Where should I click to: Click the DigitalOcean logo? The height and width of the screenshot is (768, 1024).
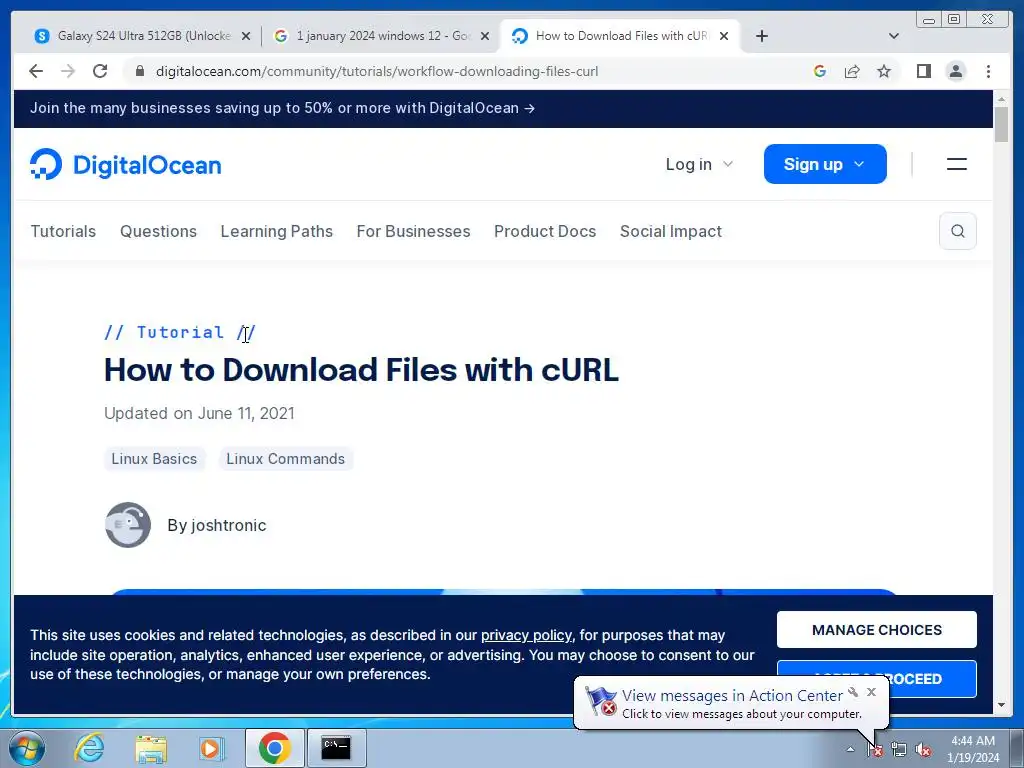click(125, 165)
